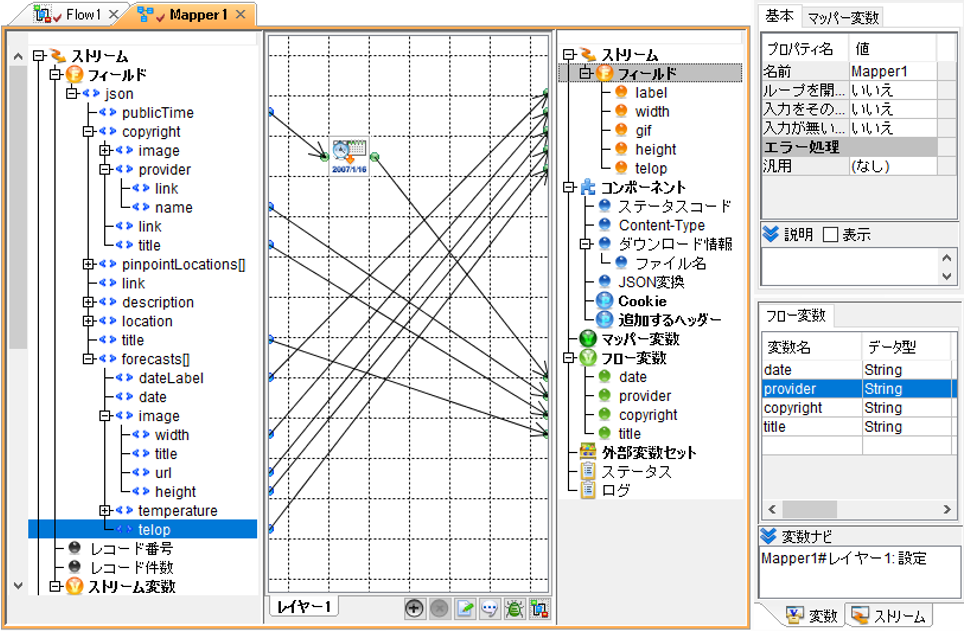
Task: Click the JSON変換 blue sphere icon
Action: [604, 282]
